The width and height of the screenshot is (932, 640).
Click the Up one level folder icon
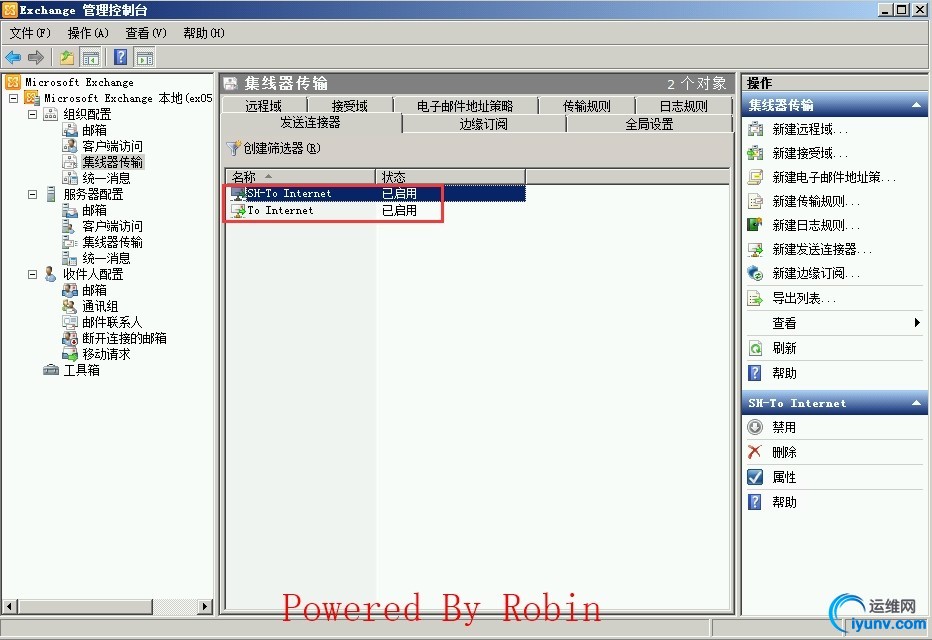67,57
